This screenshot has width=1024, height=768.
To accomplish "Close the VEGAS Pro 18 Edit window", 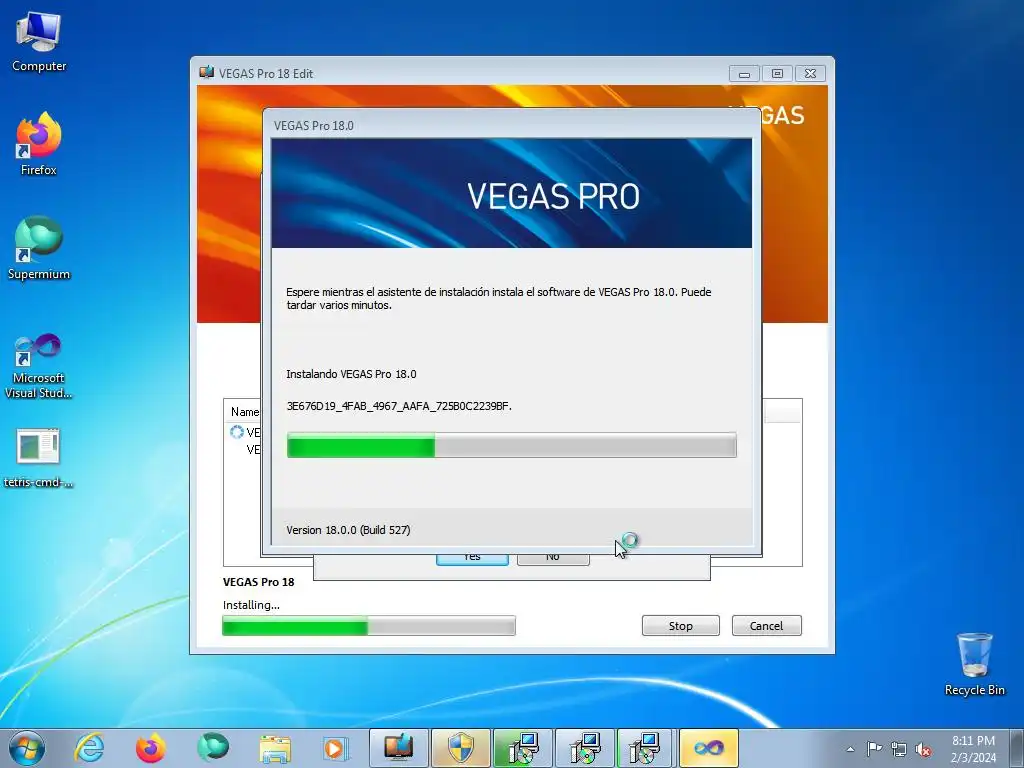I will tap(810, 74).
